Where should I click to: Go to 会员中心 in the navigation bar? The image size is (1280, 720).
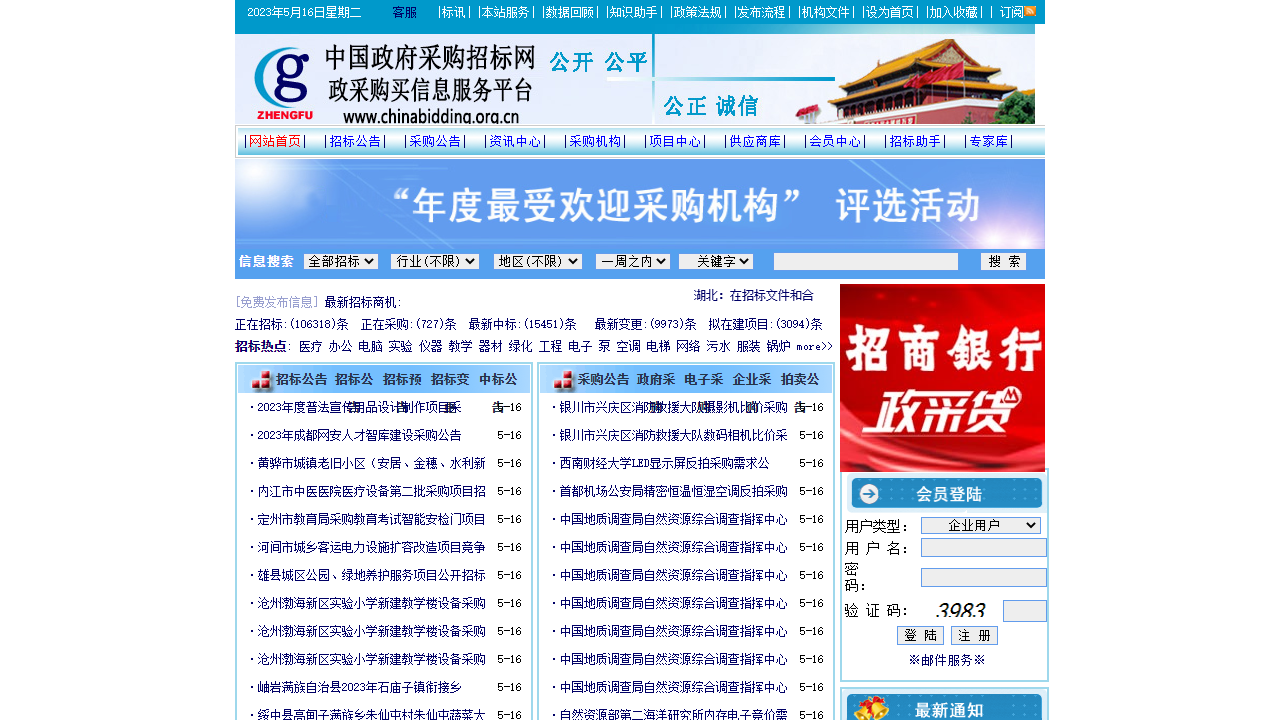835,142
